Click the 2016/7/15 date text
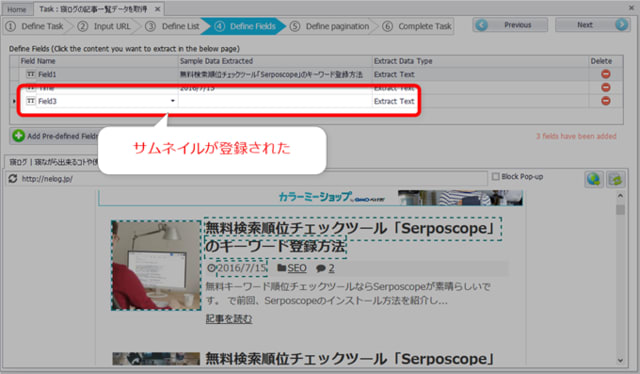 (242, 268)
